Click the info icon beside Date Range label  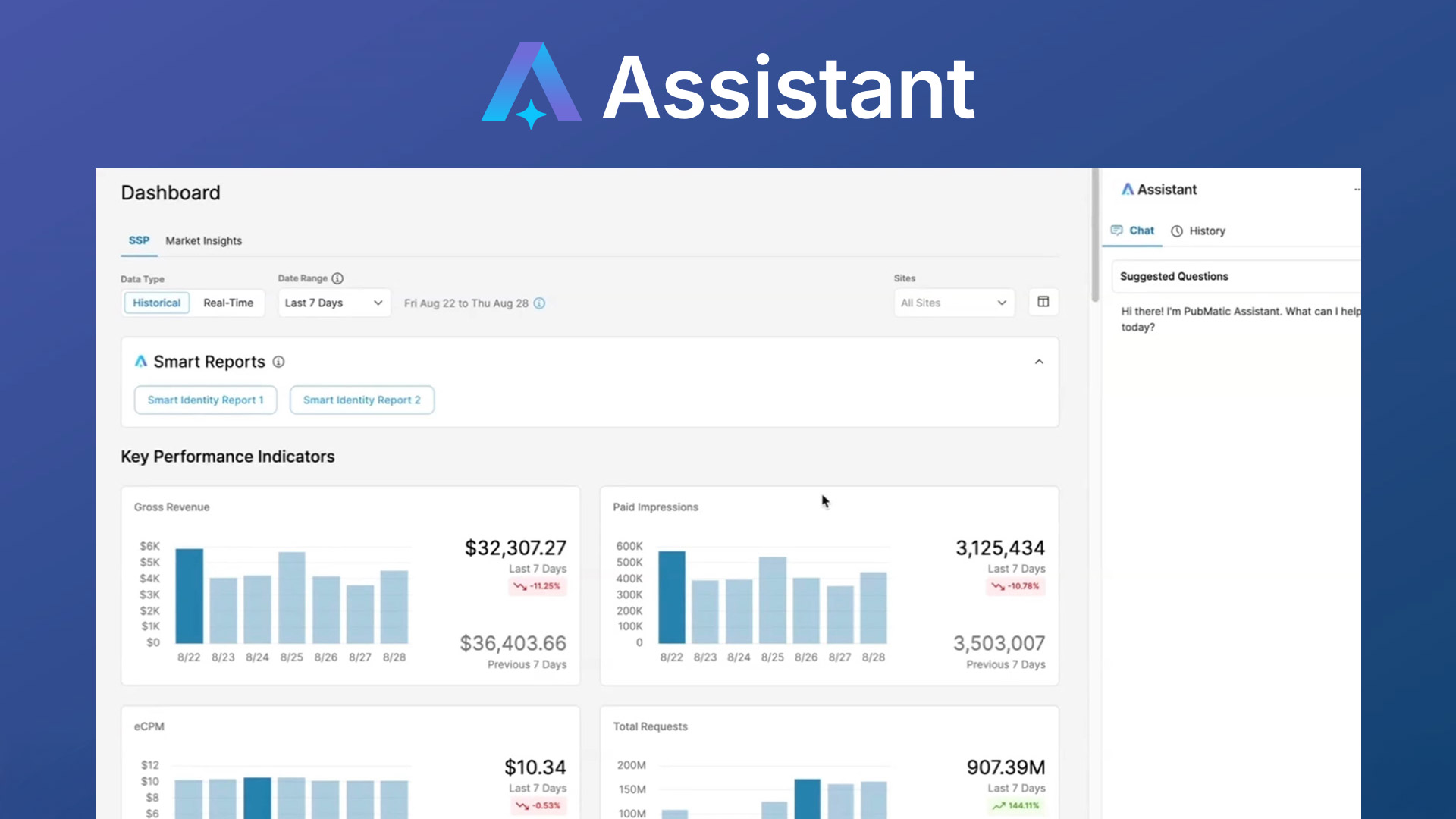337,278
